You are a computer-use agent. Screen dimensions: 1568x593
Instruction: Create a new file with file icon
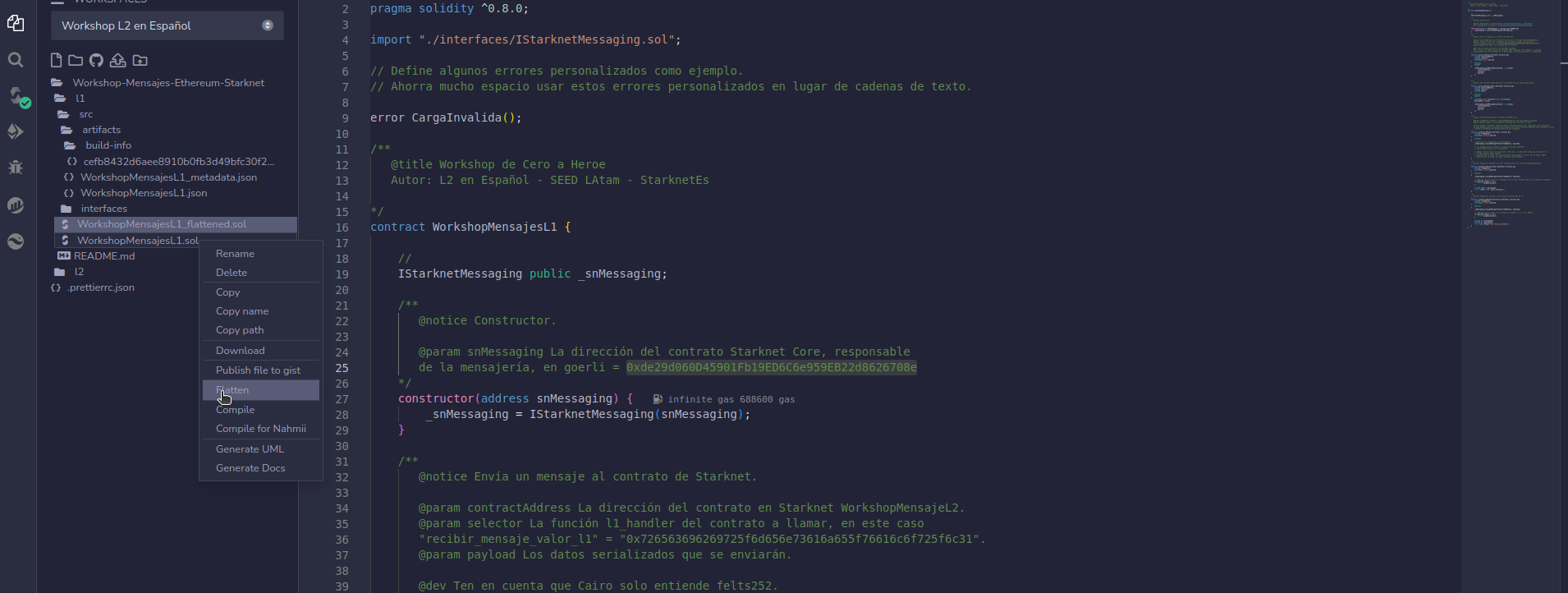56,60
